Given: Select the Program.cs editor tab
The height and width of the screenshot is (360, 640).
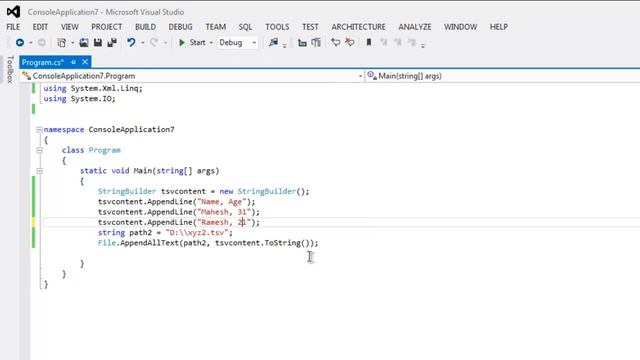Looking at the screenshot, I should pos(43,62).
